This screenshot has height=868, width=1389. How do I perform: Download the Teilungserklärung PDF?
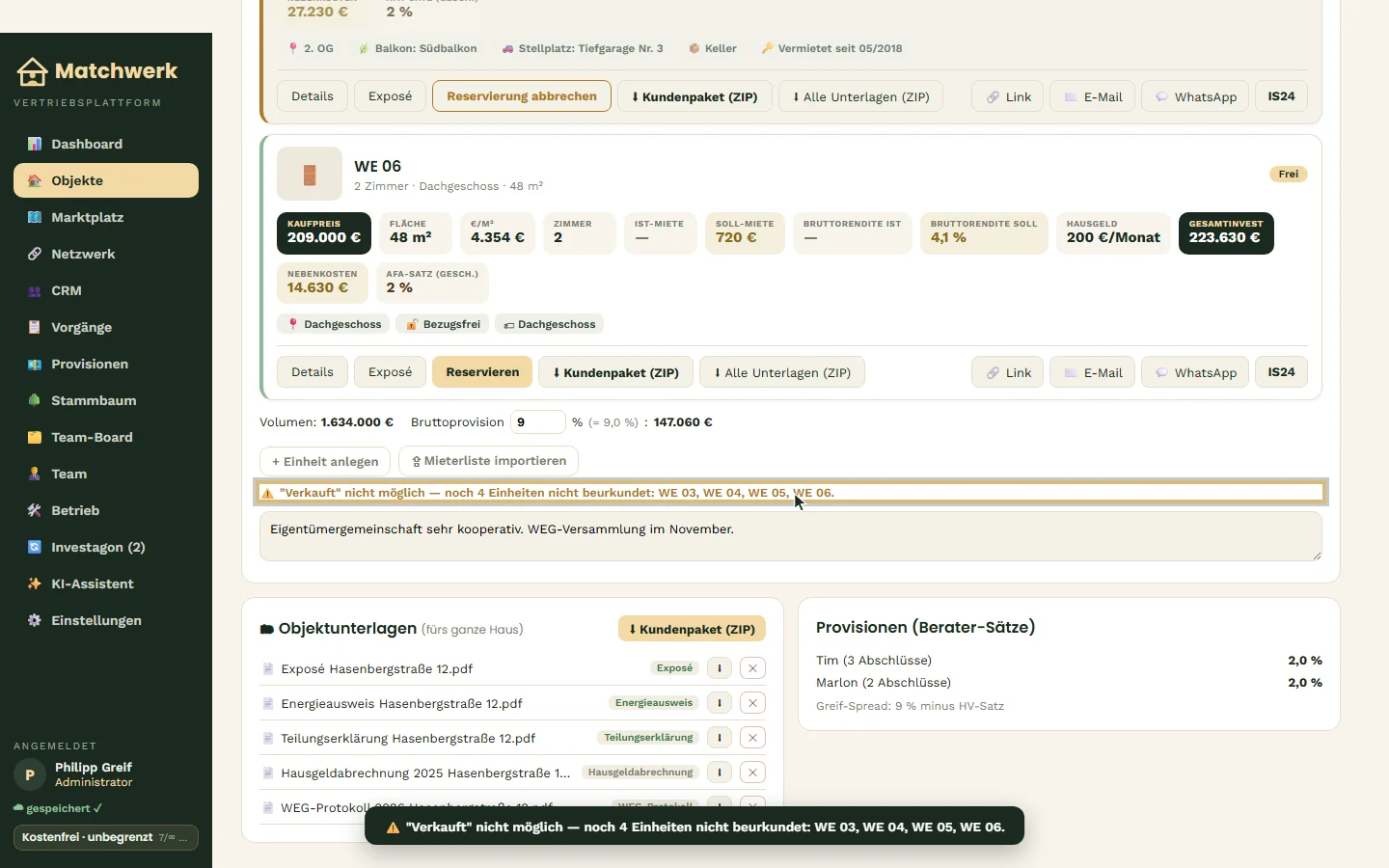pyautogui.click(x=720, y=738)
